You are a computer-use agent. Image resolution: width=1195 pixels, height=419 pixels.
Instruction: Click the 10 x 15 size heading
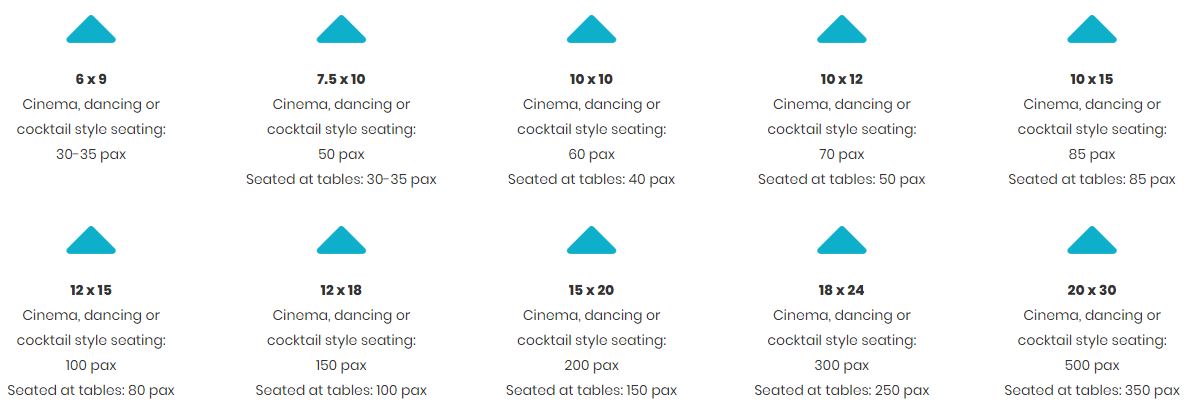click(1092, 79)
